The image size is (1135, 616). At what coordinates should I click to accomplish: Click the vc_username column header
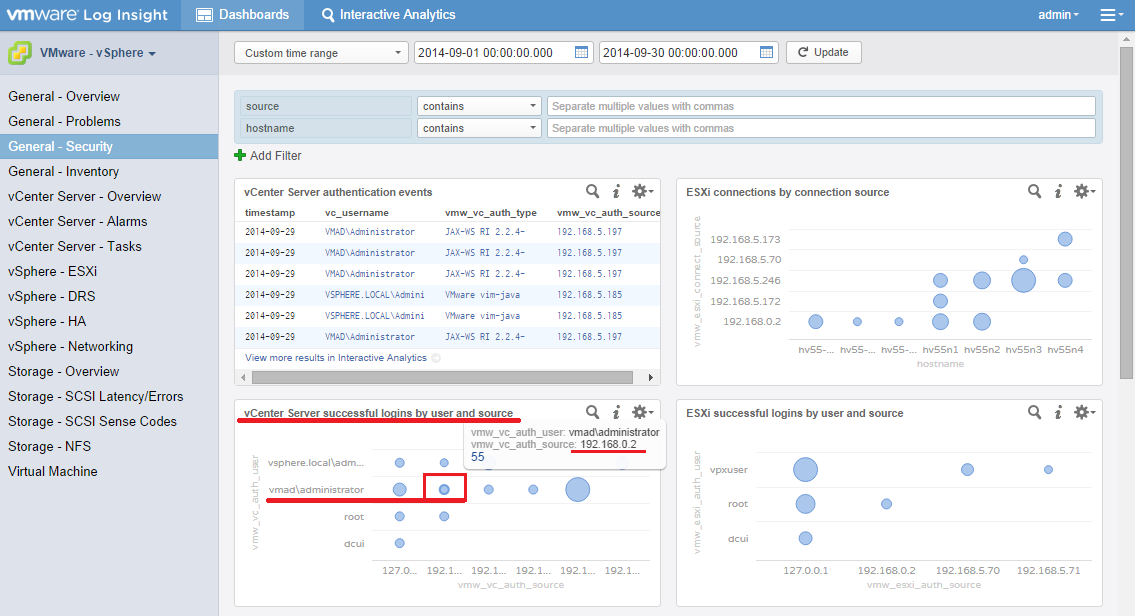point(357,213)
